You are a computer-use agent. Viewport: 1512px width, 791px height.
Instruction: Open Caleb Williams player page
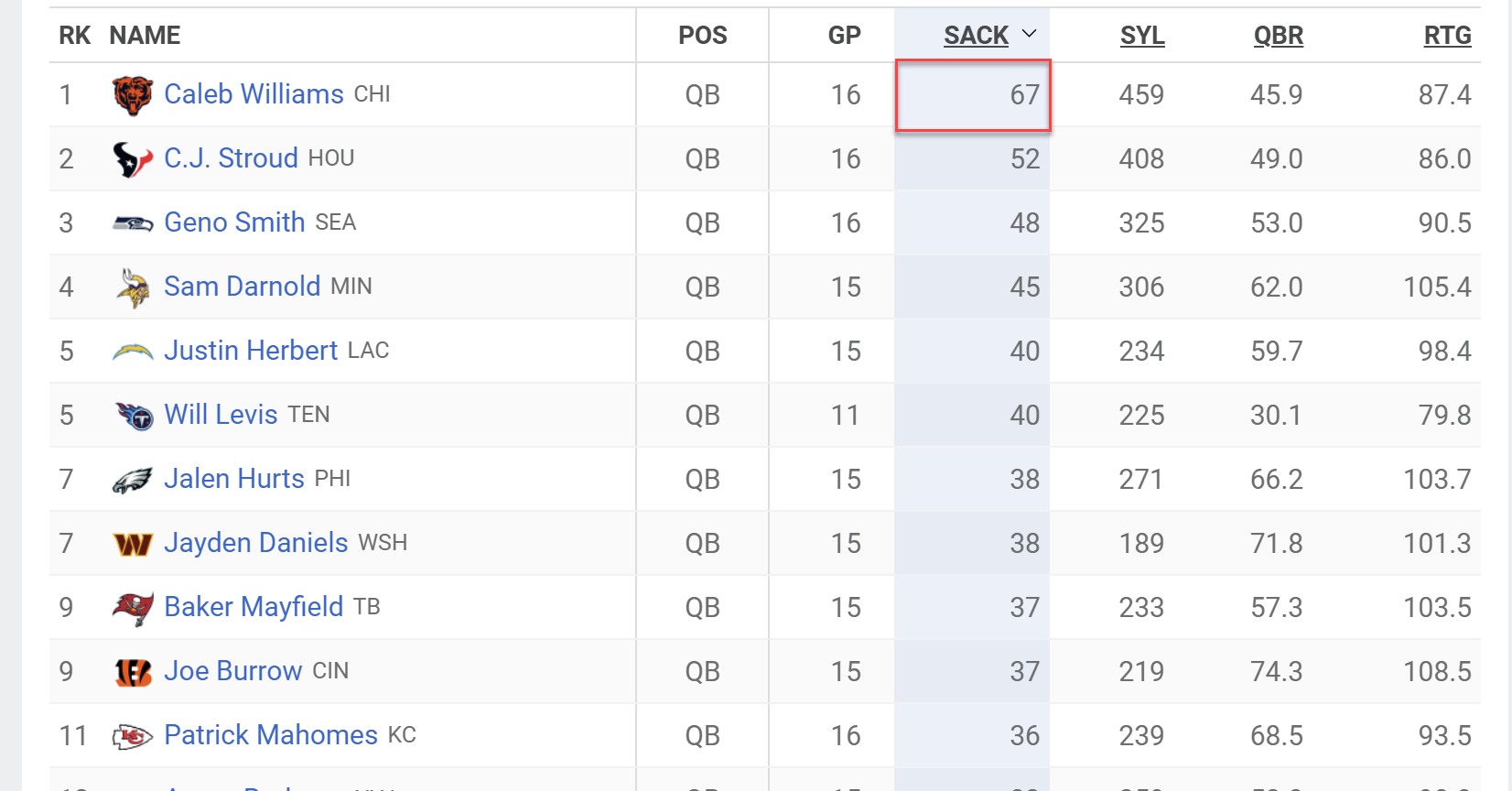(x=254, y=94)
